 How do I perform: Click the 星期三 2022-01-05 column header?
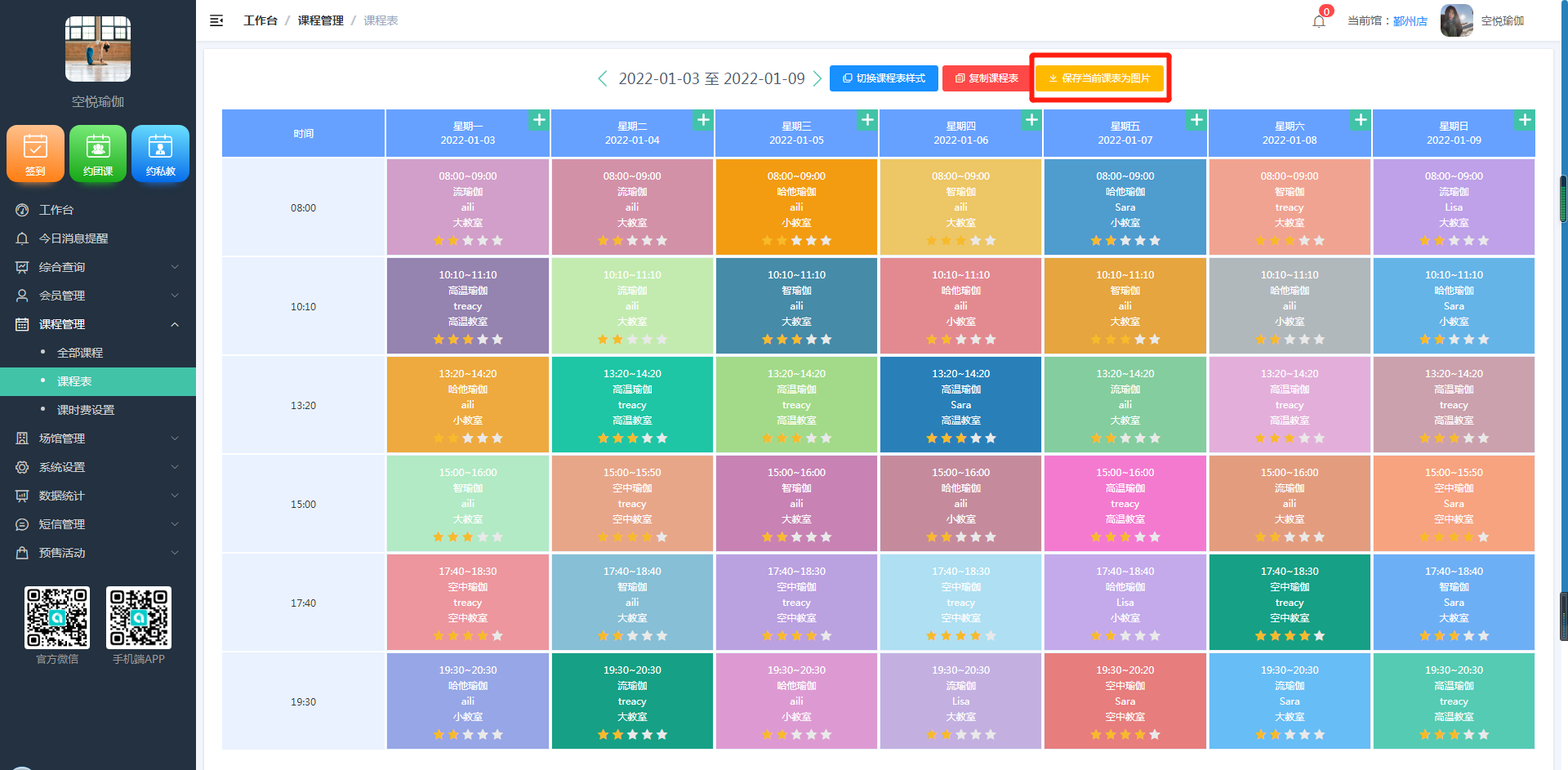point(796,133)
